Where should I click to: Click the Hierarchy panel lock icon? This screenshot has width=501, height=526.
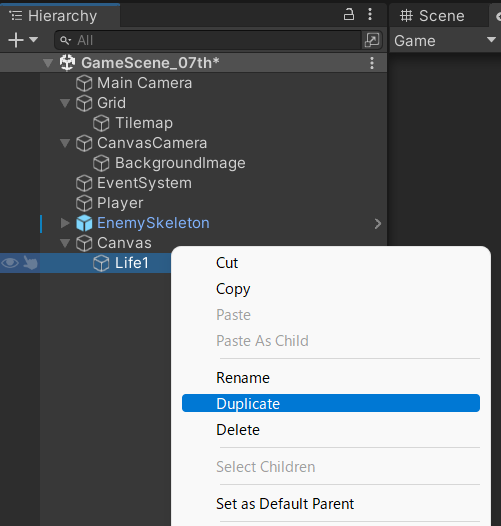click(x=349, y=14)
